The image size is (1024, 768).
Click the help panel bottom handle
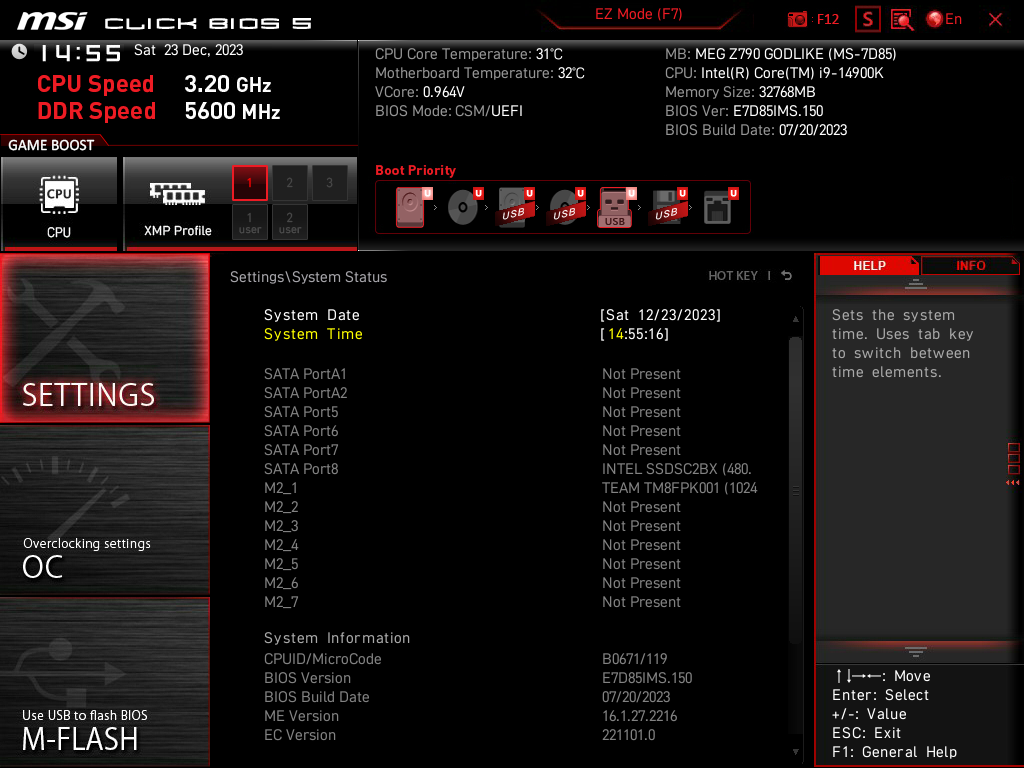[x=915, y=652]
